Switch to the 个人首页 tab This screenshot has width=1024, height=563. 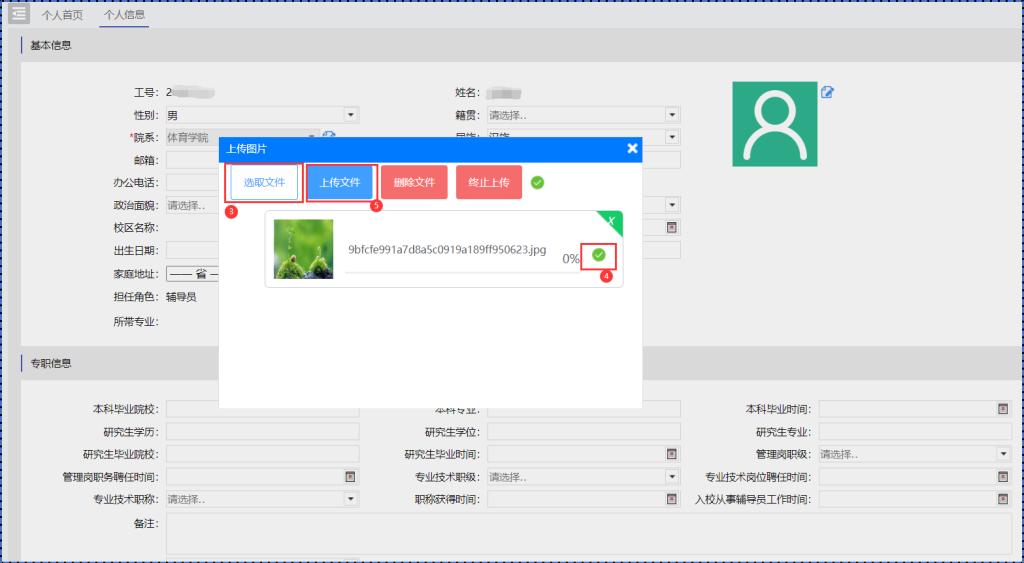pyautogui.click(x=63, y=15)
